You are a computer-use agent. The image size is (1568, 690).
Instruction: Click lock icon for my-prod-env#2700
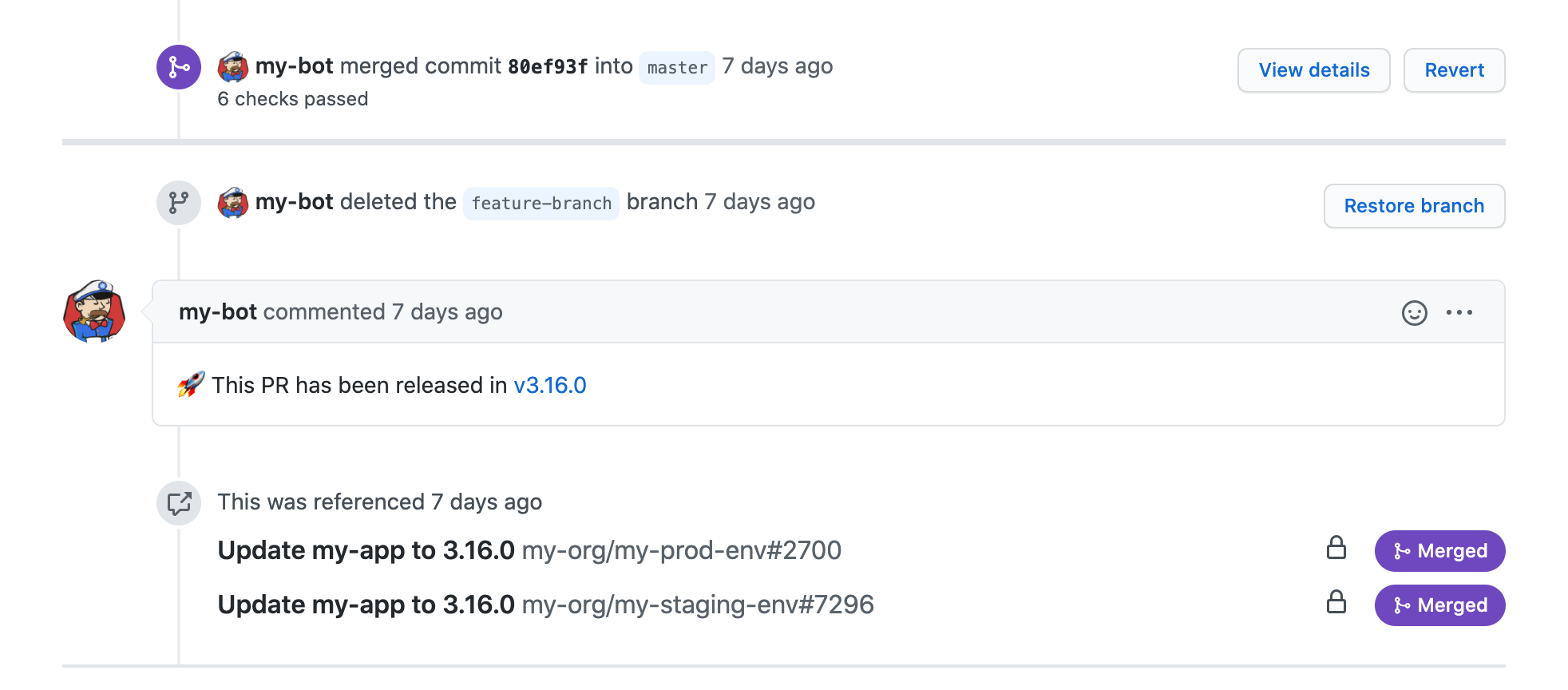pyautogui.click(x=1336, y=548)
